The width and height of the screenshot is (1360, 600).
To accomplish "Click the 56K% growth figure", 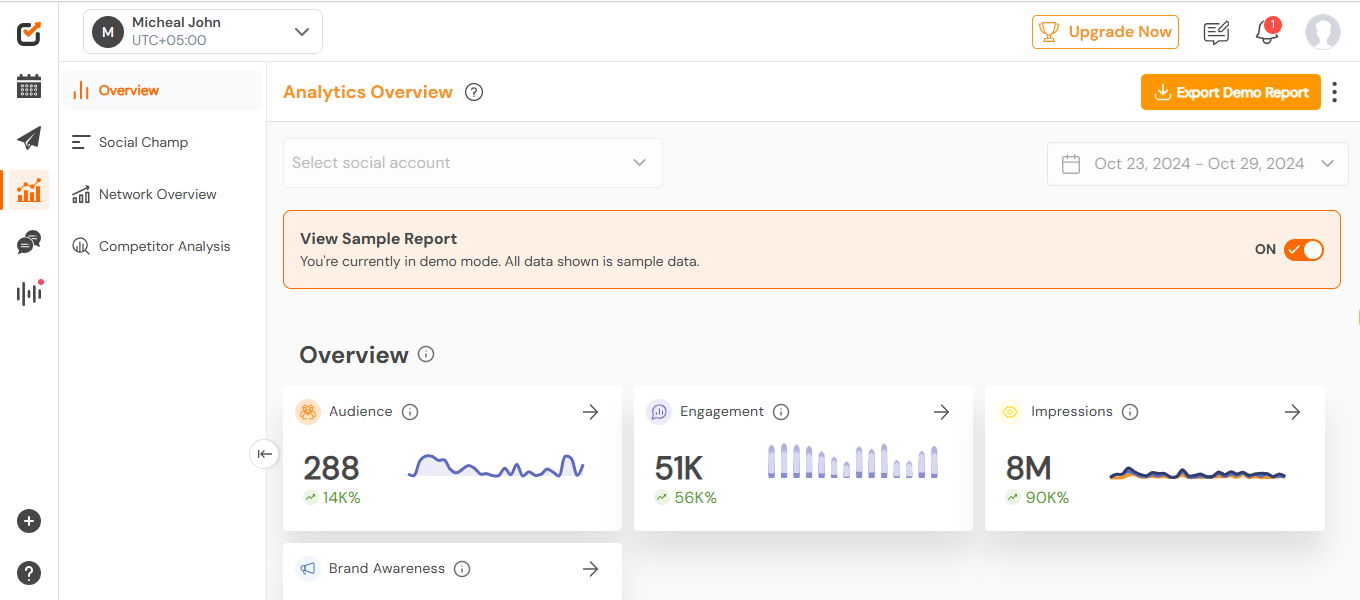I will tap(695, 497).
